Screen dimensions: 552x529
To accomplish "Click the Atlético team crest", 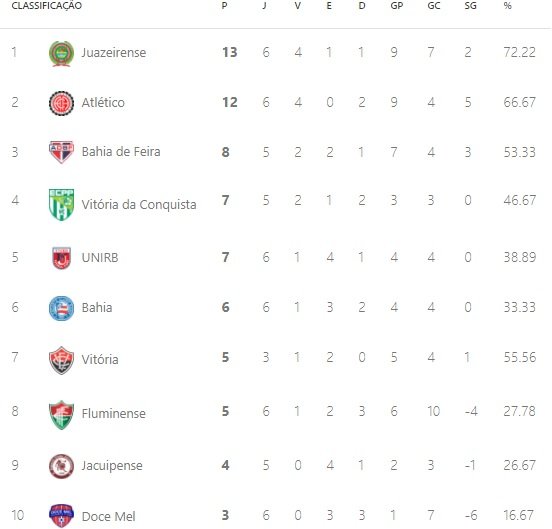I will 61,103.
